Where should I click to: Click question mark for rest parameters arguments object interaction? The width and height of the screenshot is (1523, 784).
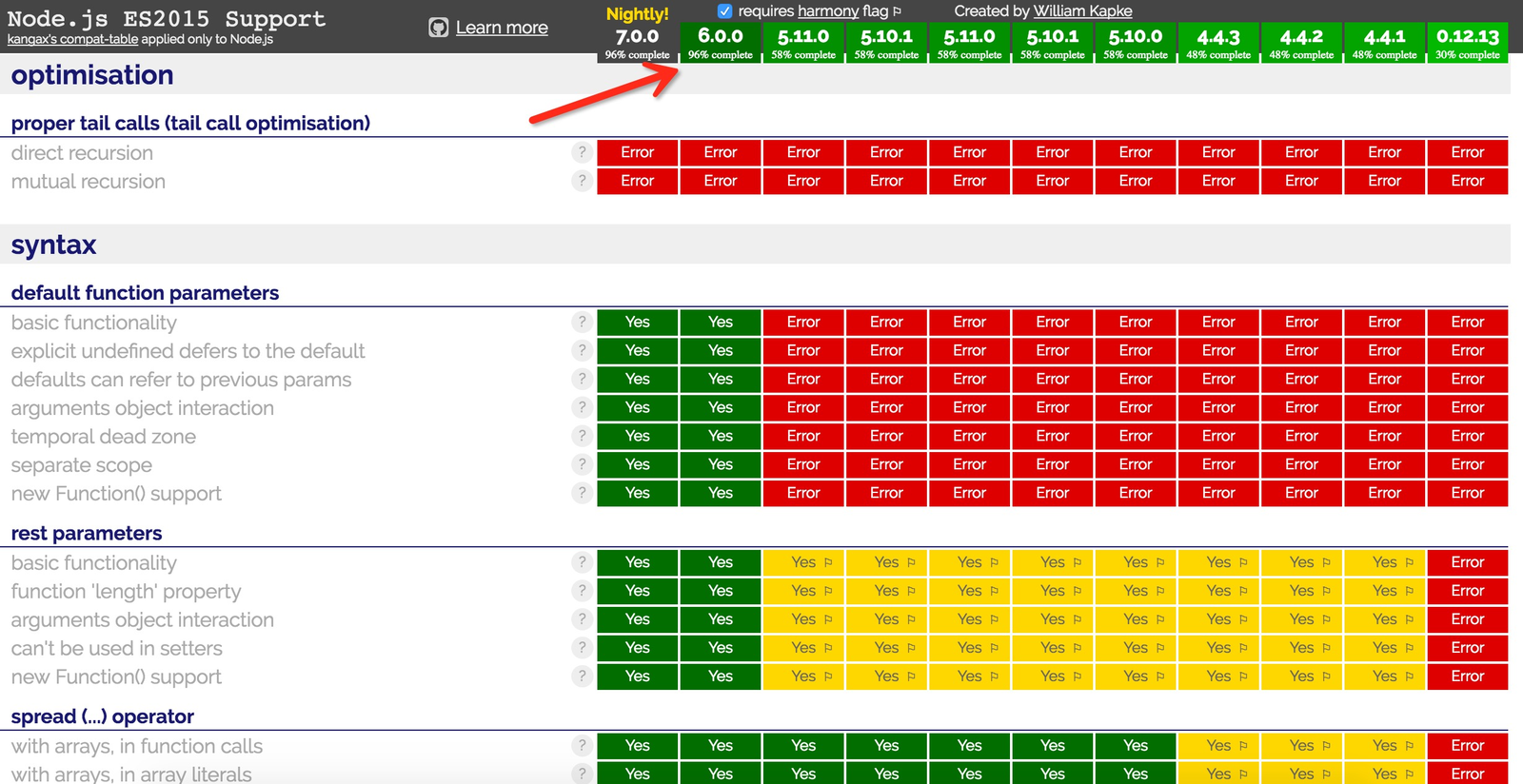click(x=582, y=619)
